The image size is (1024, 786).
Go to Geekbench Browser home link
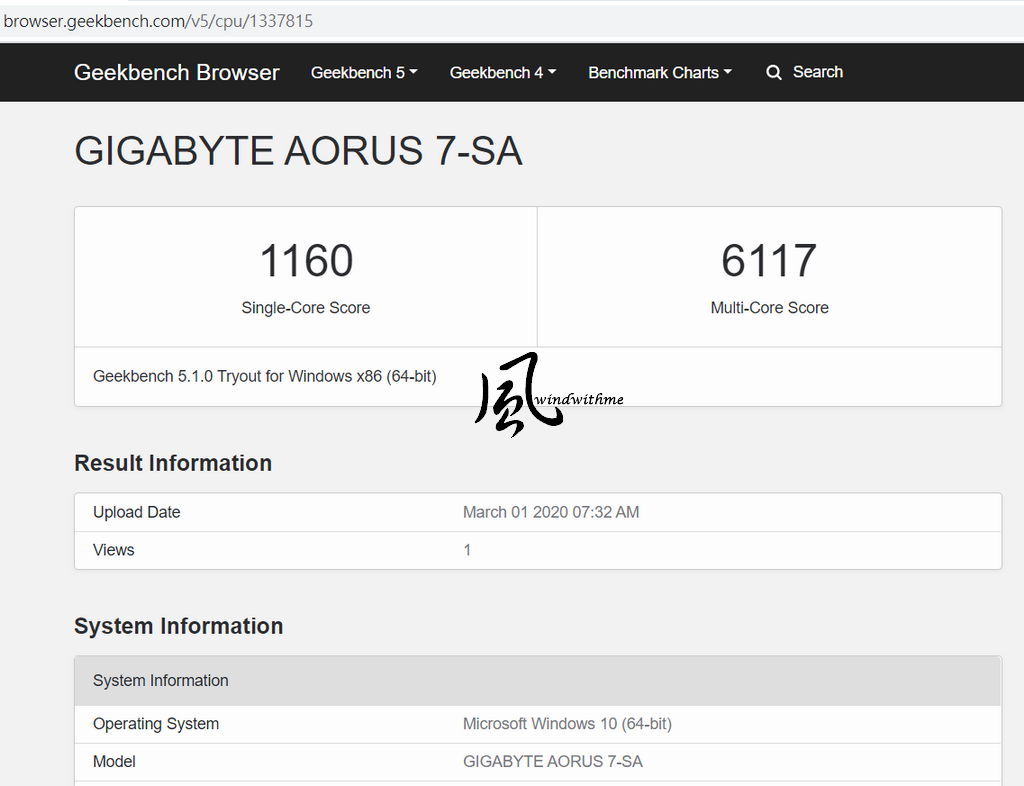(176, 72)
